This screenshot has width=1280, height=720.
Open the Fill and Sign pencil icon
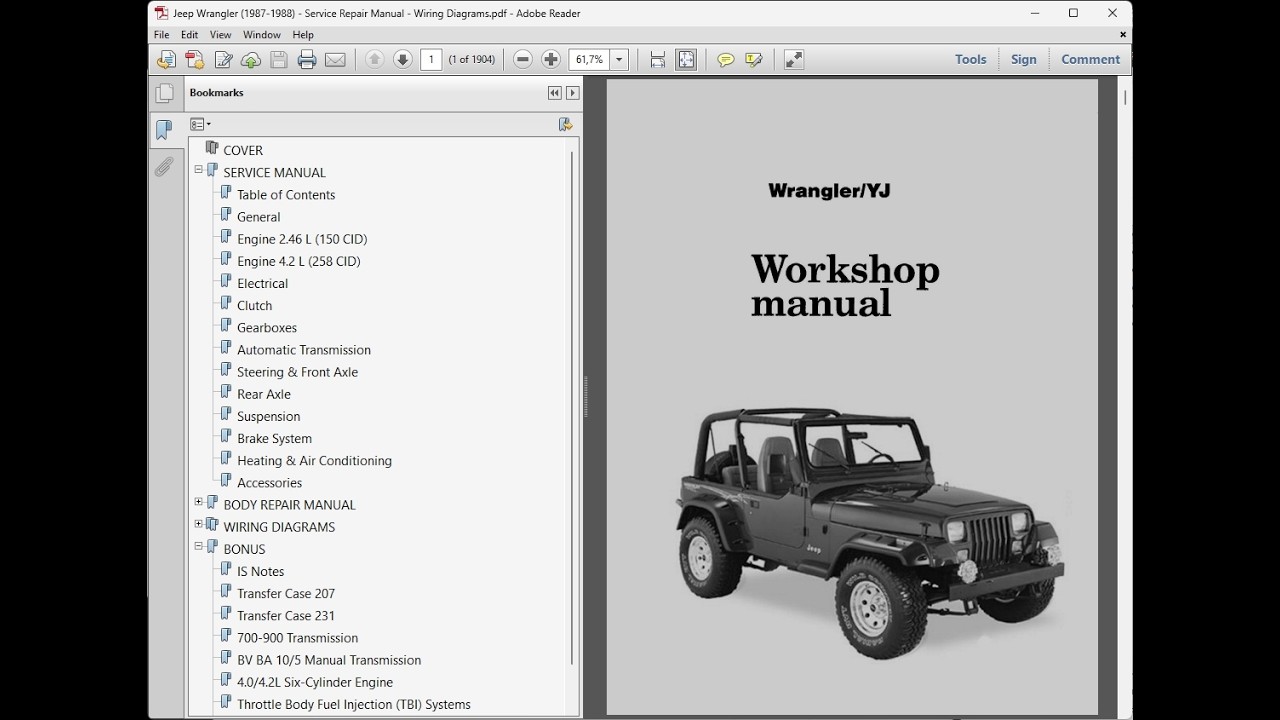223,60
